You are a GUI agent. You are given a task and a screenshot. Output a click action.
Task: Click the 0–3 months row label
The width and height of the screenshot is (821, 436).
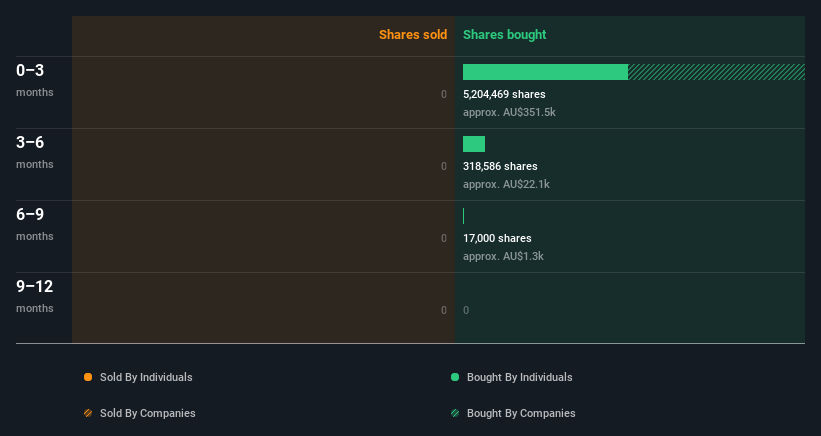(35, 80)
